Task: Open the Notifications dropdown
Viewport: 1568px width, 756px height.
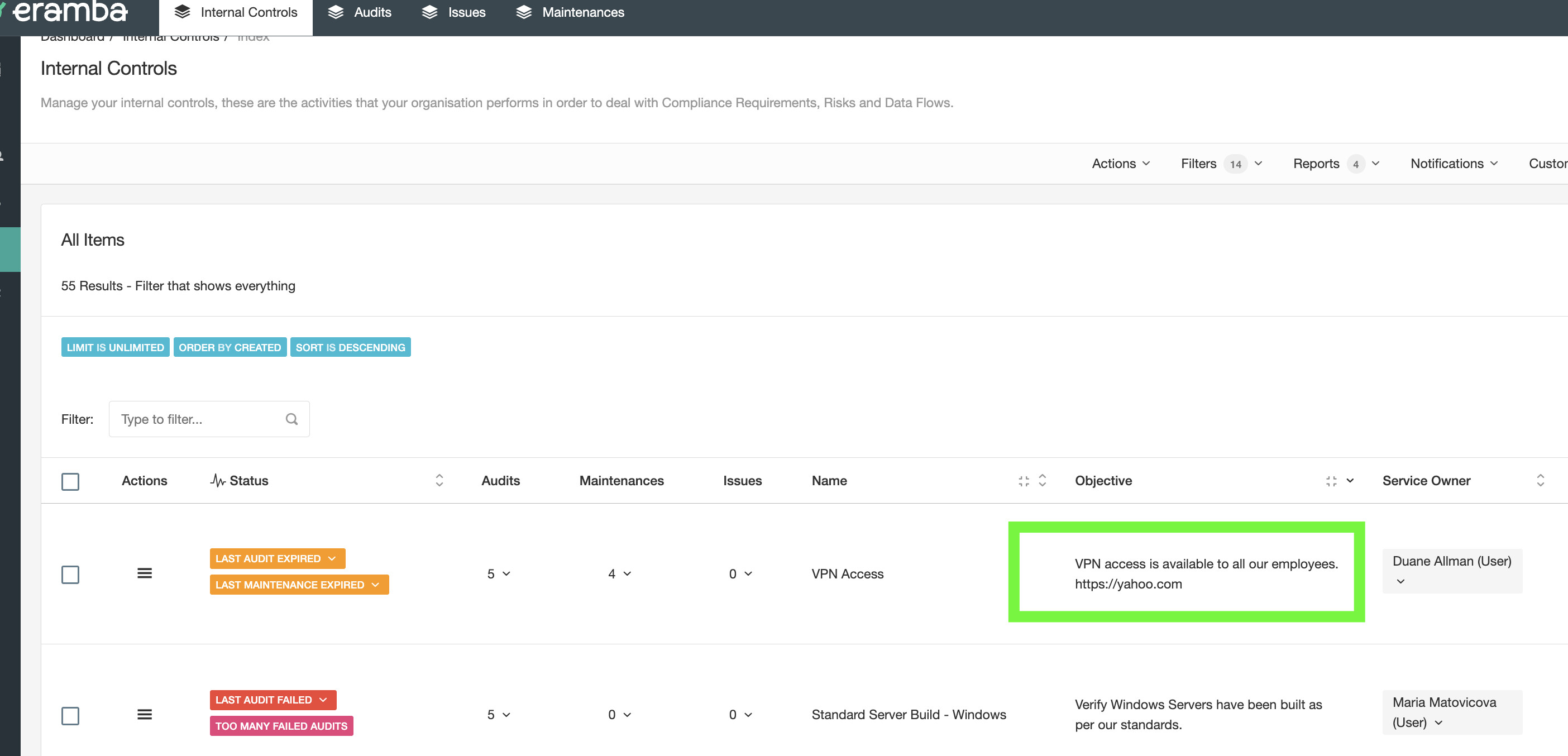Action: pos(1454,163)
